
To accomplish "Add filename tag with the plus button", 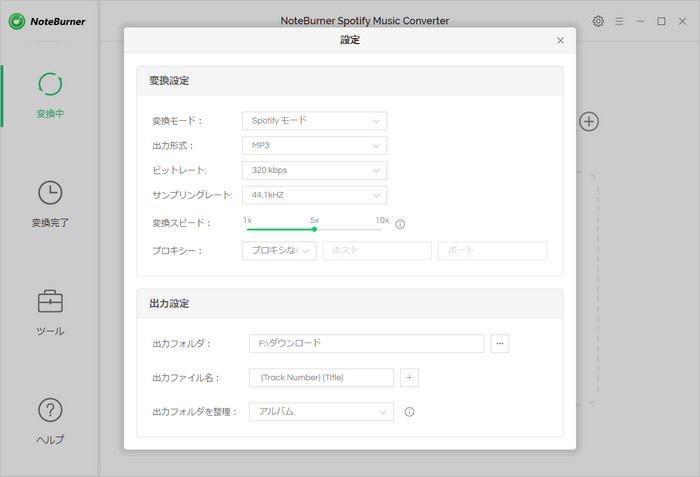I will (409, 377).
